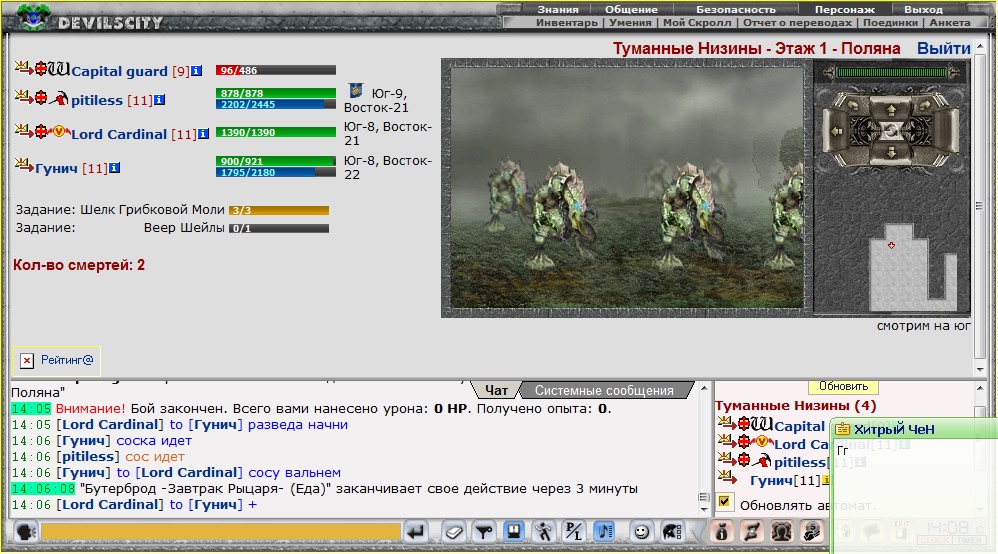Click the center refresh button on navigation pad
The image size is (998, 554).
click(x=891, y=131)
